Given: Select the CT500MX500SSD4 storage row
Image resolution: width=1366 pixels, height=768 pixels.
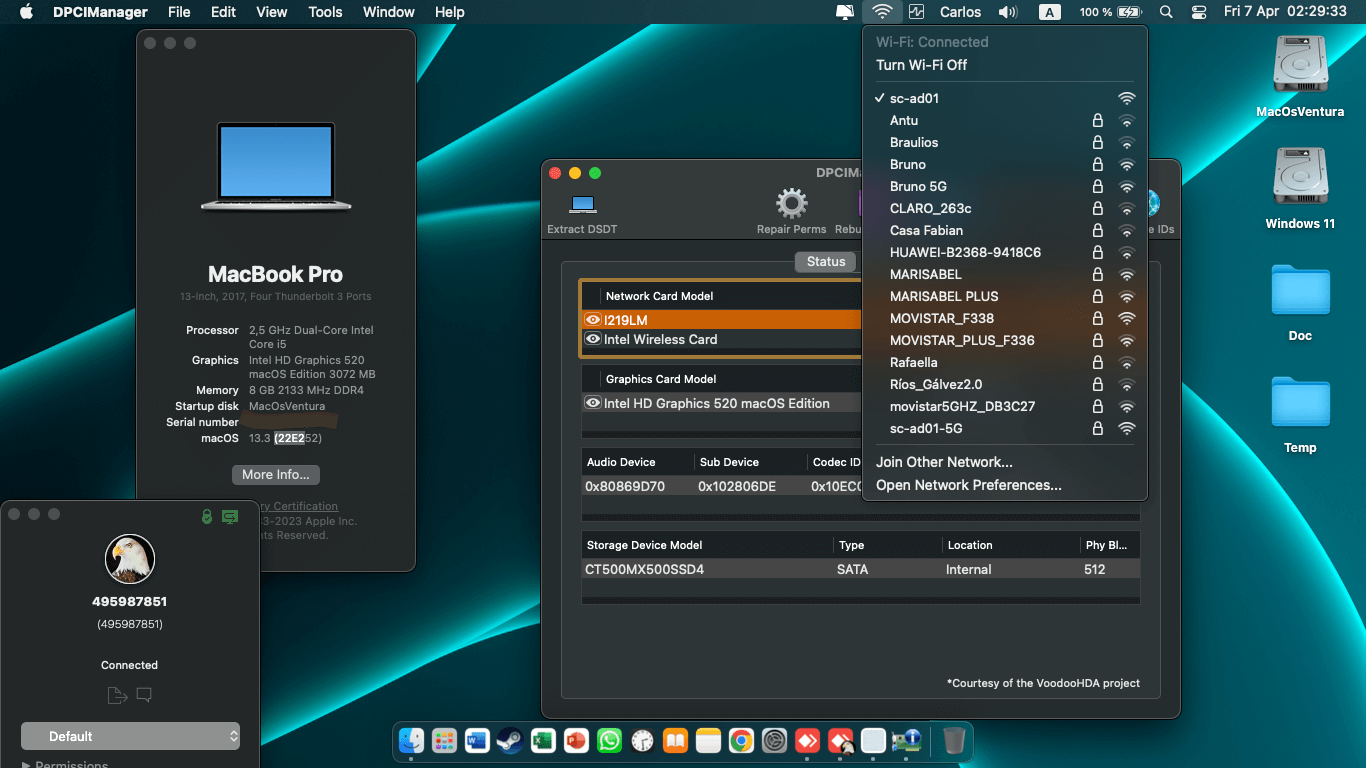Looking at the screenshot, I should [x=861, y=569].
